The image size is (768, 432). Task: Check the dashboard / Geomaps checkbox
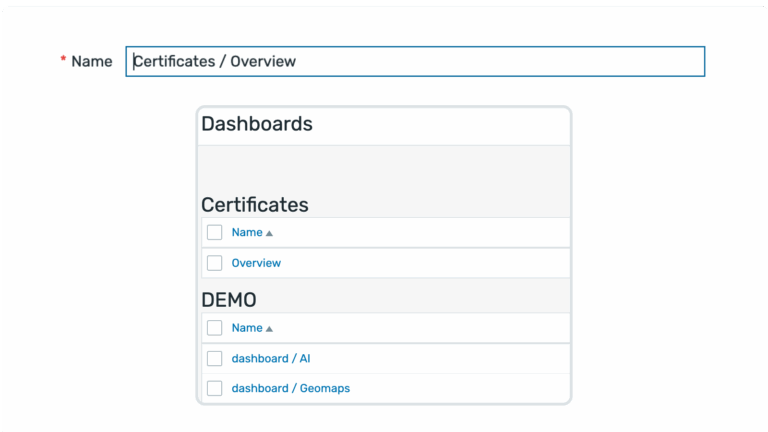click(215, 388)
